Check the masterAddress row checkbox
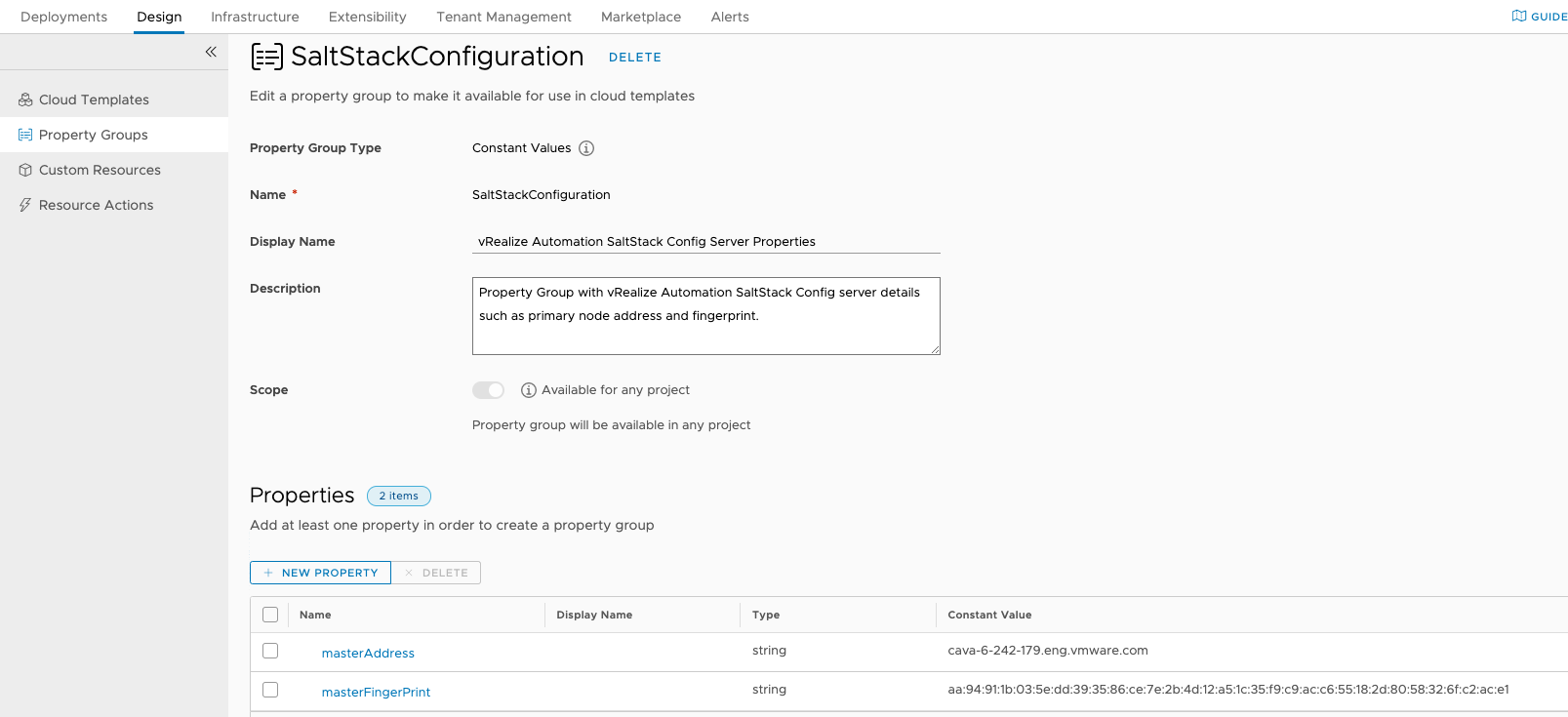 pos(270,651)
